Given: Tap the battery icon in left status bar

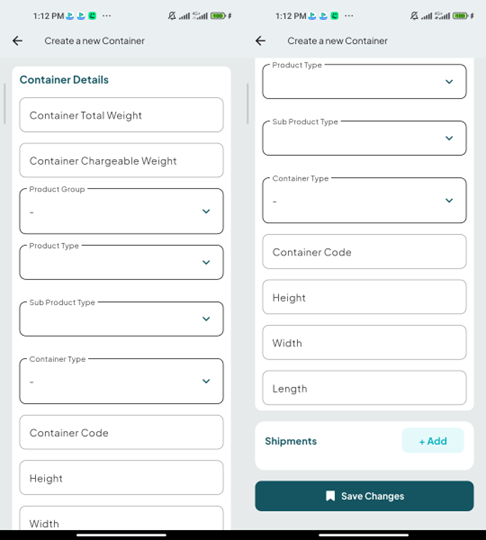Looking at the screenshot, I should pyautogui.click(x=218, y=16).
